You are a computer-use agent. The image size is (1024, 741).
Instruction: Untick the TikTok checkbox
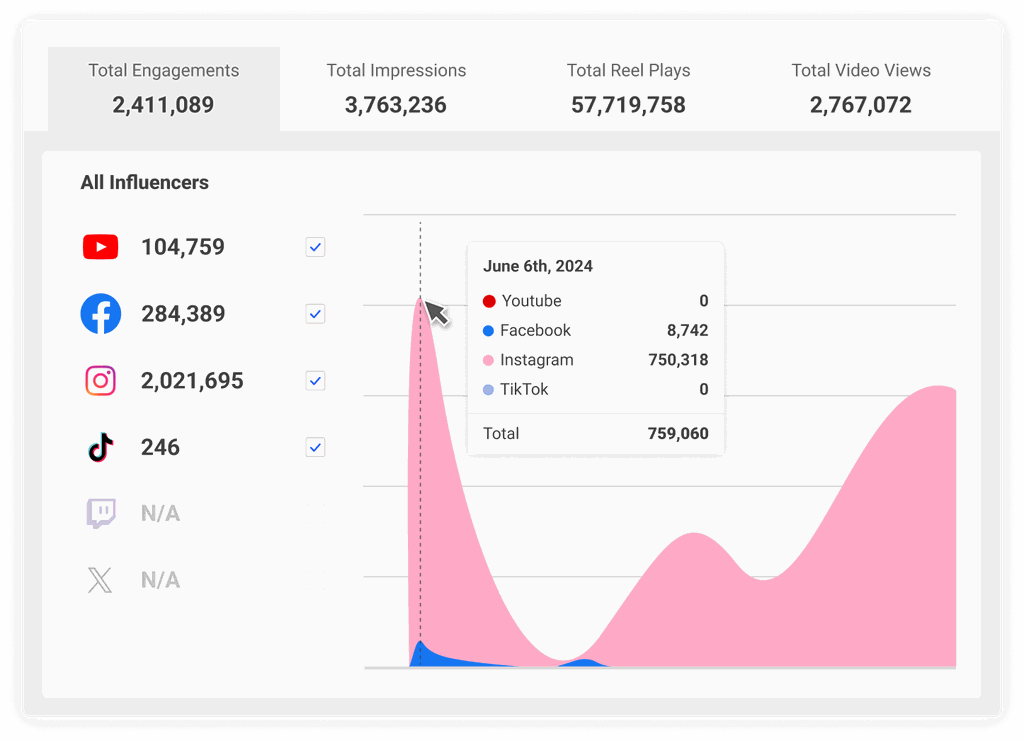(315, 448)
